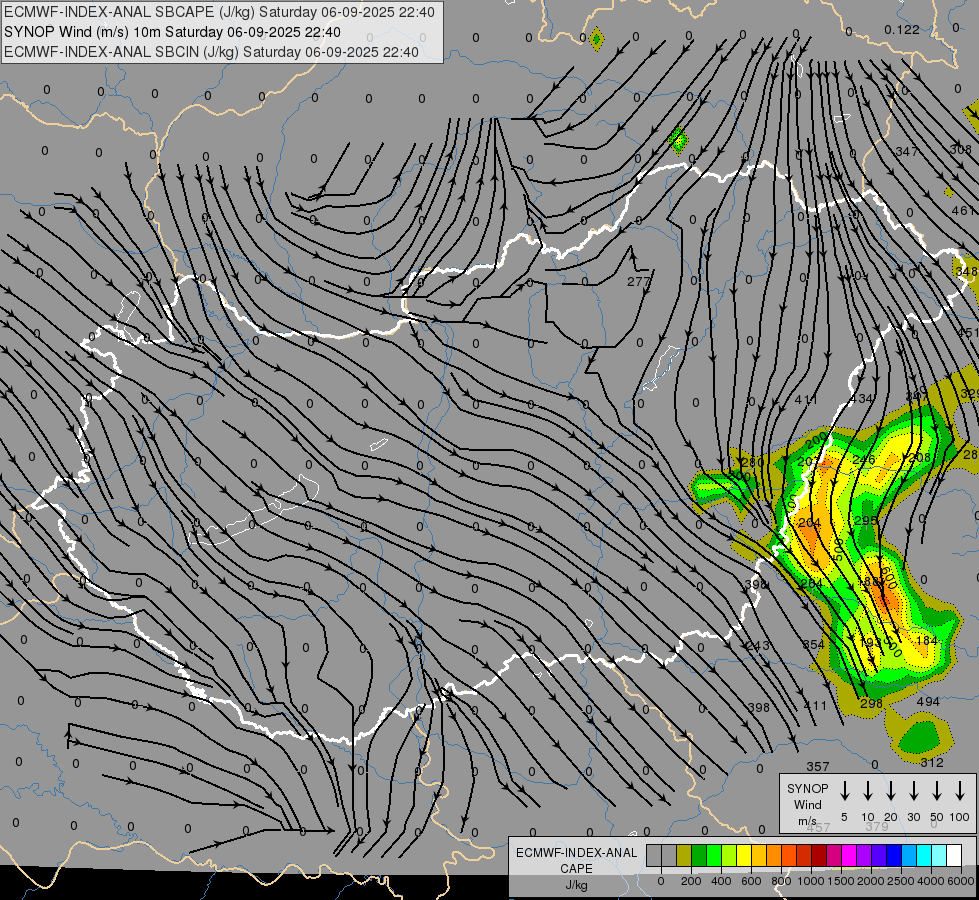Image resolution: width=979 pixels, height=900 pixels.
Task: Click the wind legend arrow labeled 10
Action: 867,791
